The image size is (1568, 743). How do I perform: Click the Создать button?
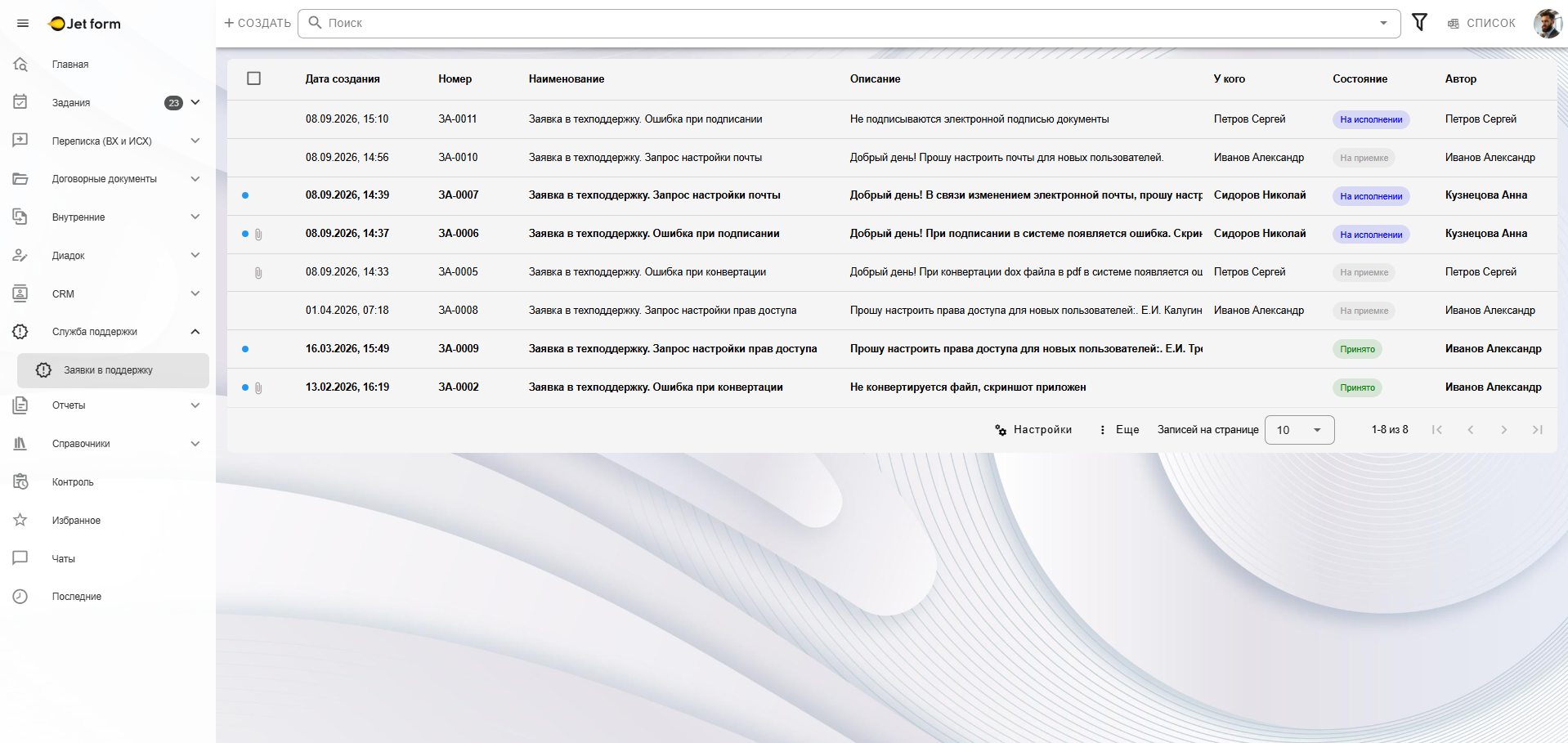pos(258,23)
